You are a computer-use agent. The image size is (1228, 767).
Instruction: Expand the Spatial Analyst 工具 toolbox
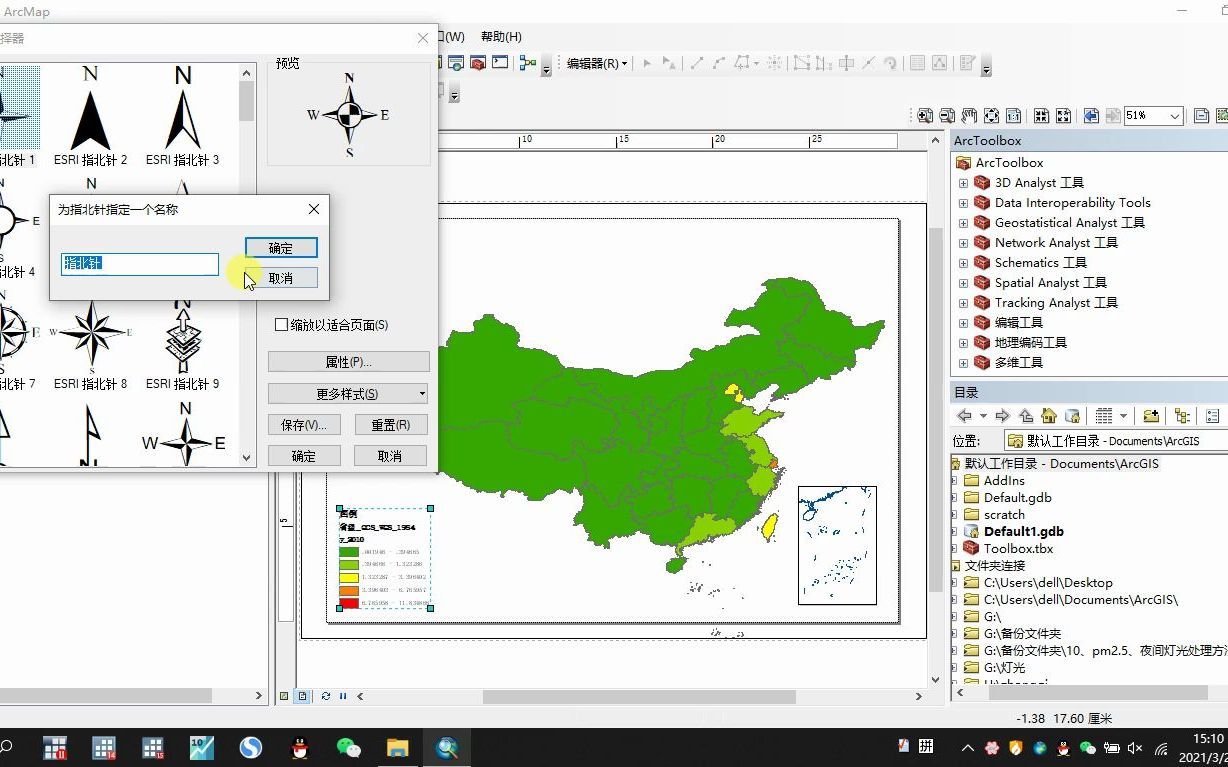(961, 283)
